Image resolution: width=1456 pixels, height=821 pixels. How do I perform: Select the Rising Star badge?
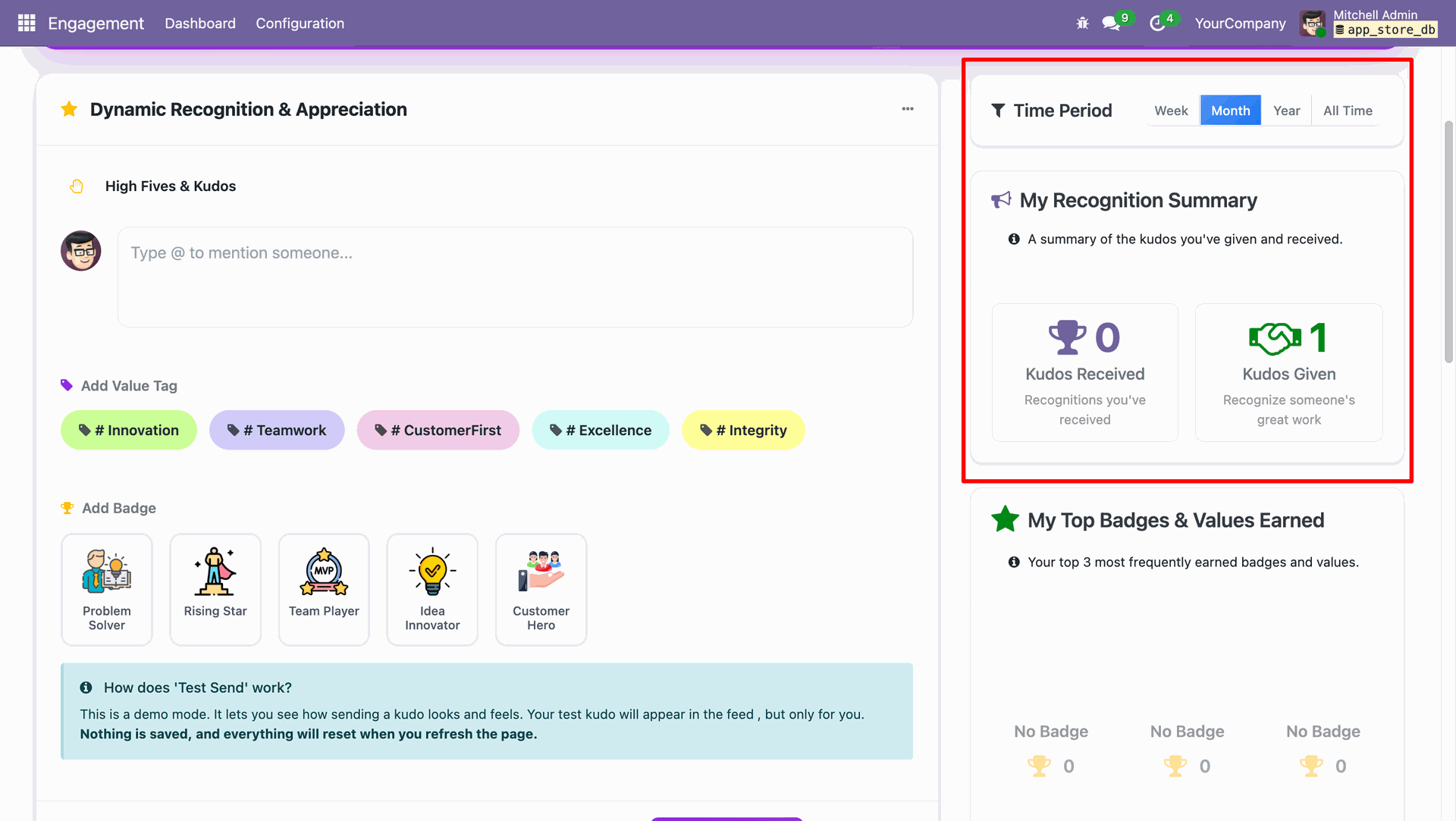point(215,589)
